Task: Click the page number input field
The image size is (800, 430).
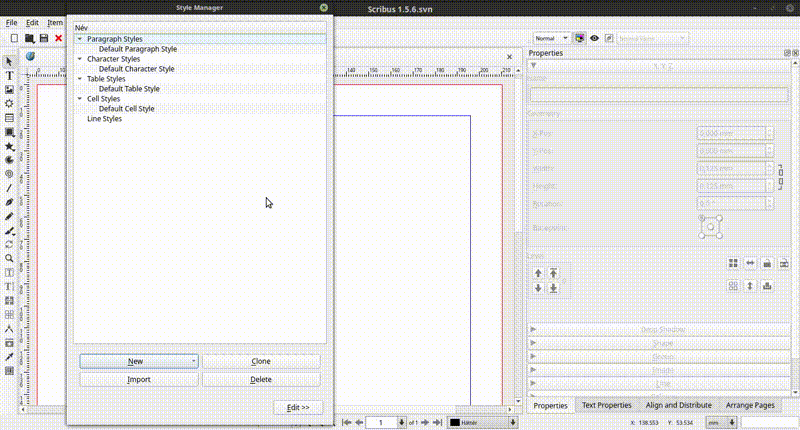Action: pyautogui.click(x=381, y=423)
